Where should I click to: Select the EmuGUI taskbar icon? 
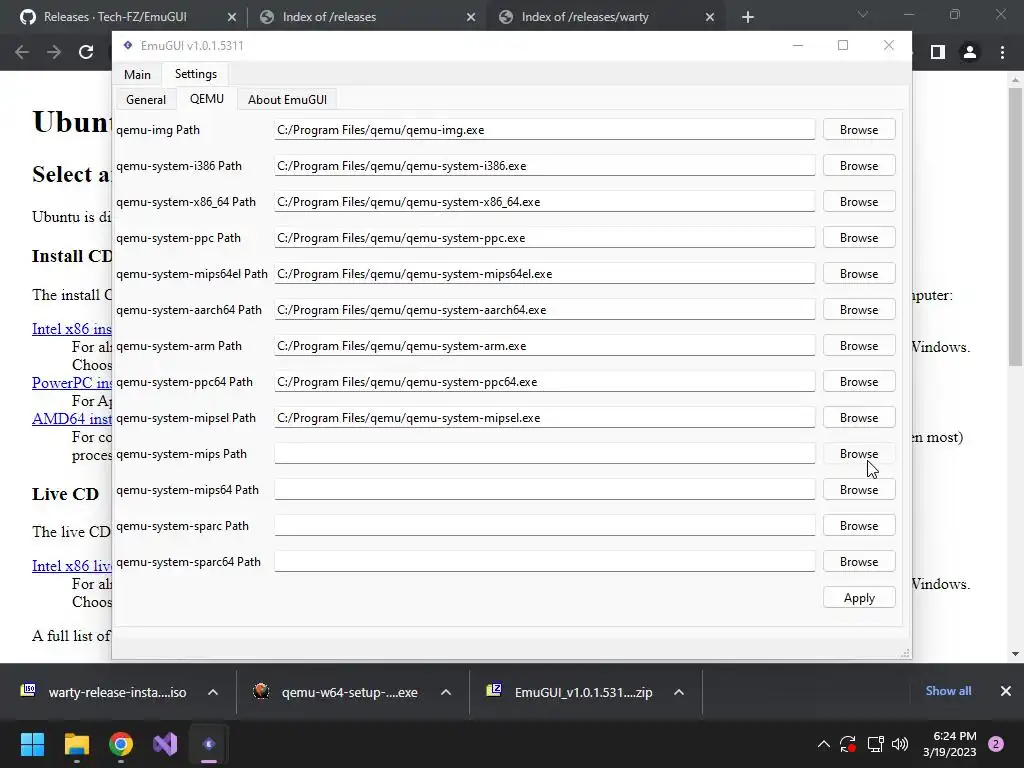(x=209, y=744)
